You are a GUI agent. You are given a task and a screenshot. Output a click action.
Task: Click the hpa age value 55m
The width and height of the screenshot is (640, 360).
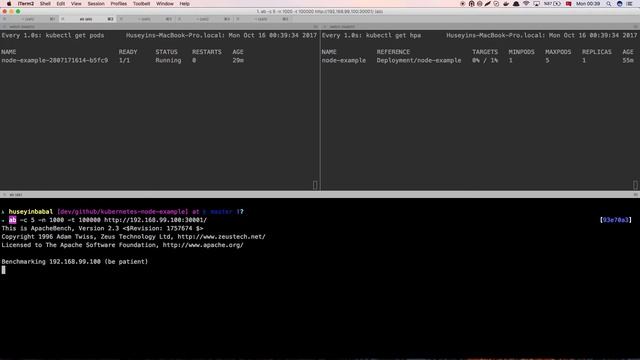[x=628, y=60]
